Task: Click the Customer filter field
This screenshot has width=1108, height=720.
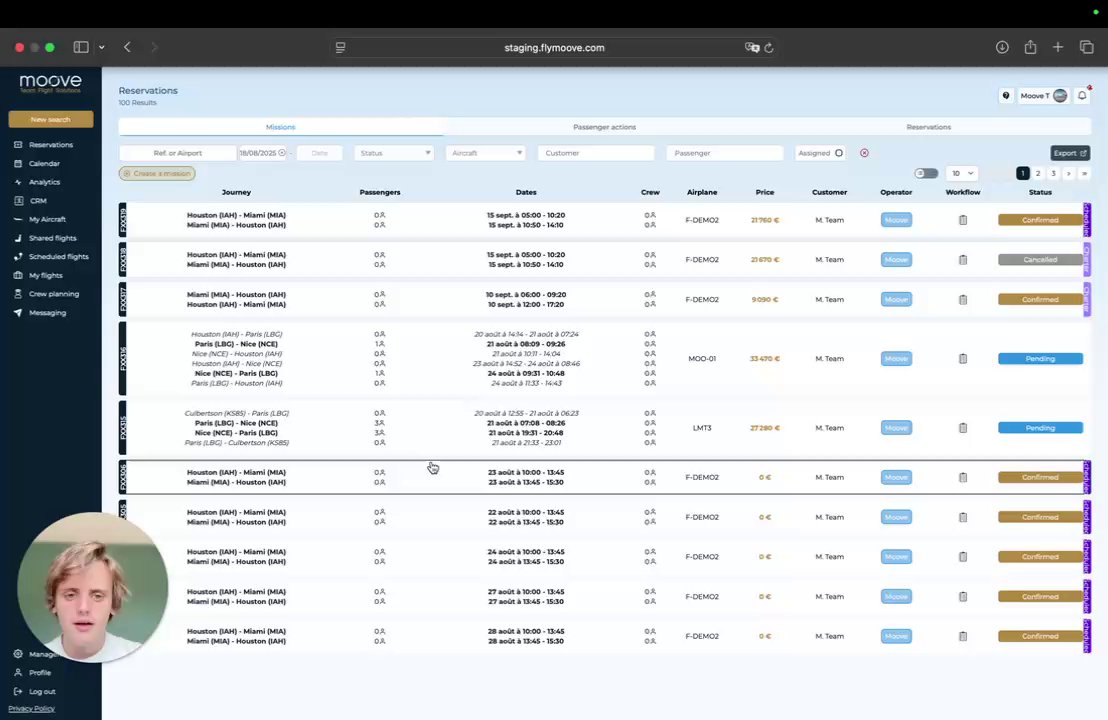Action: tap(596, 153)
